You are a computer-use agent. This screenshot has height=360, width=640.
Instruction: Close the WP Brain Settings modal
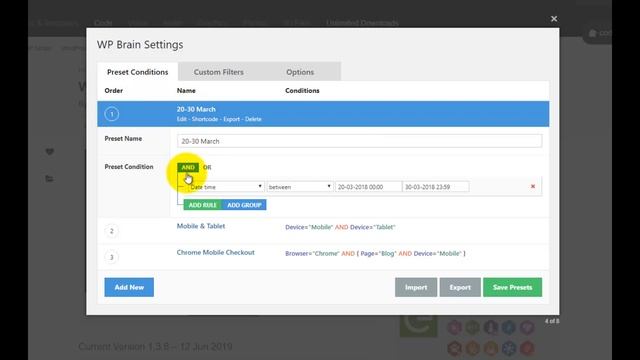click(554, 19)
